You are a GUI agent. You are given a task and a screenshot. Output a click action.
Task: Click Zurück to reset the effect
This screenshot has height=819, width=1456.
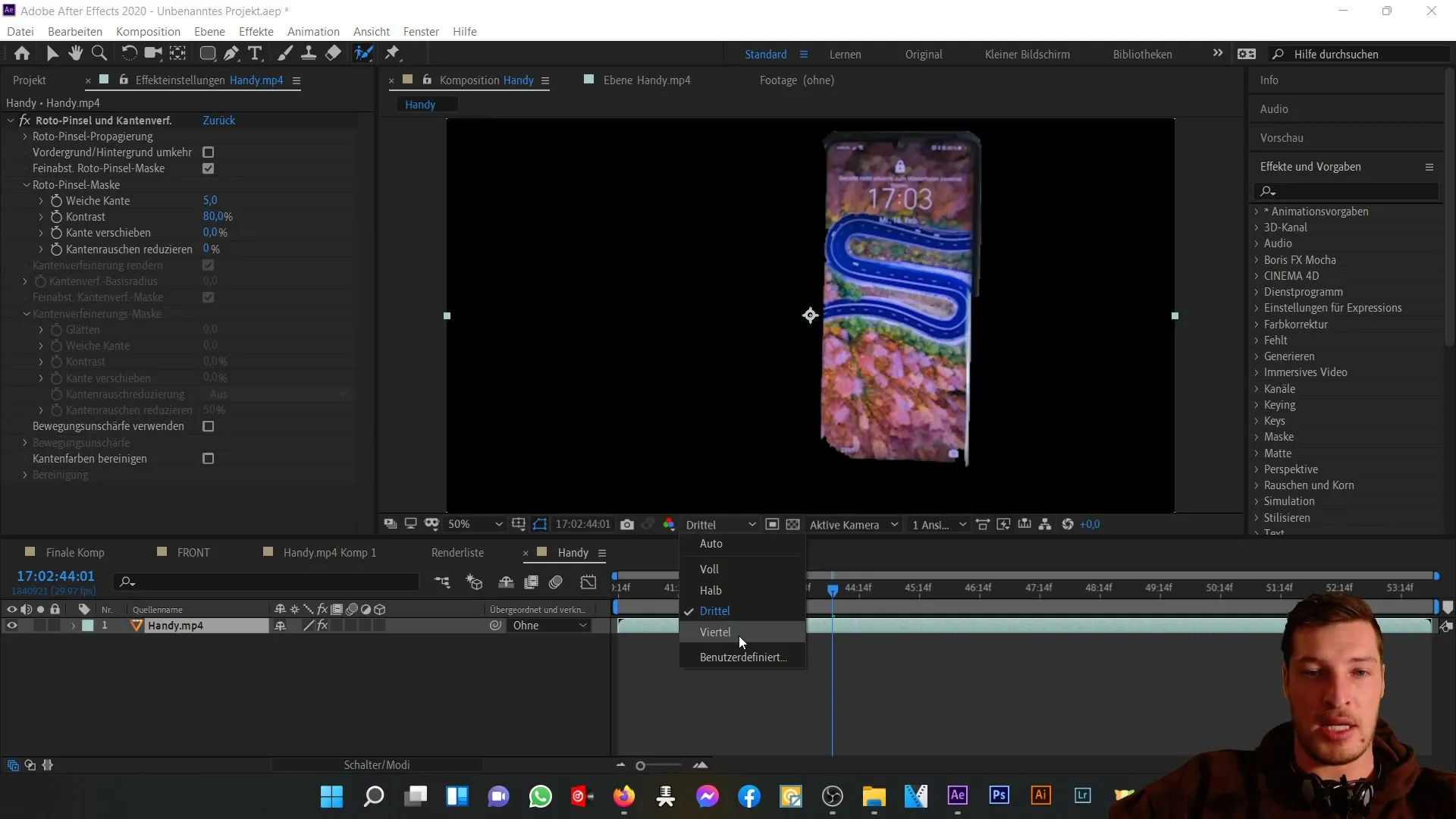219,121
